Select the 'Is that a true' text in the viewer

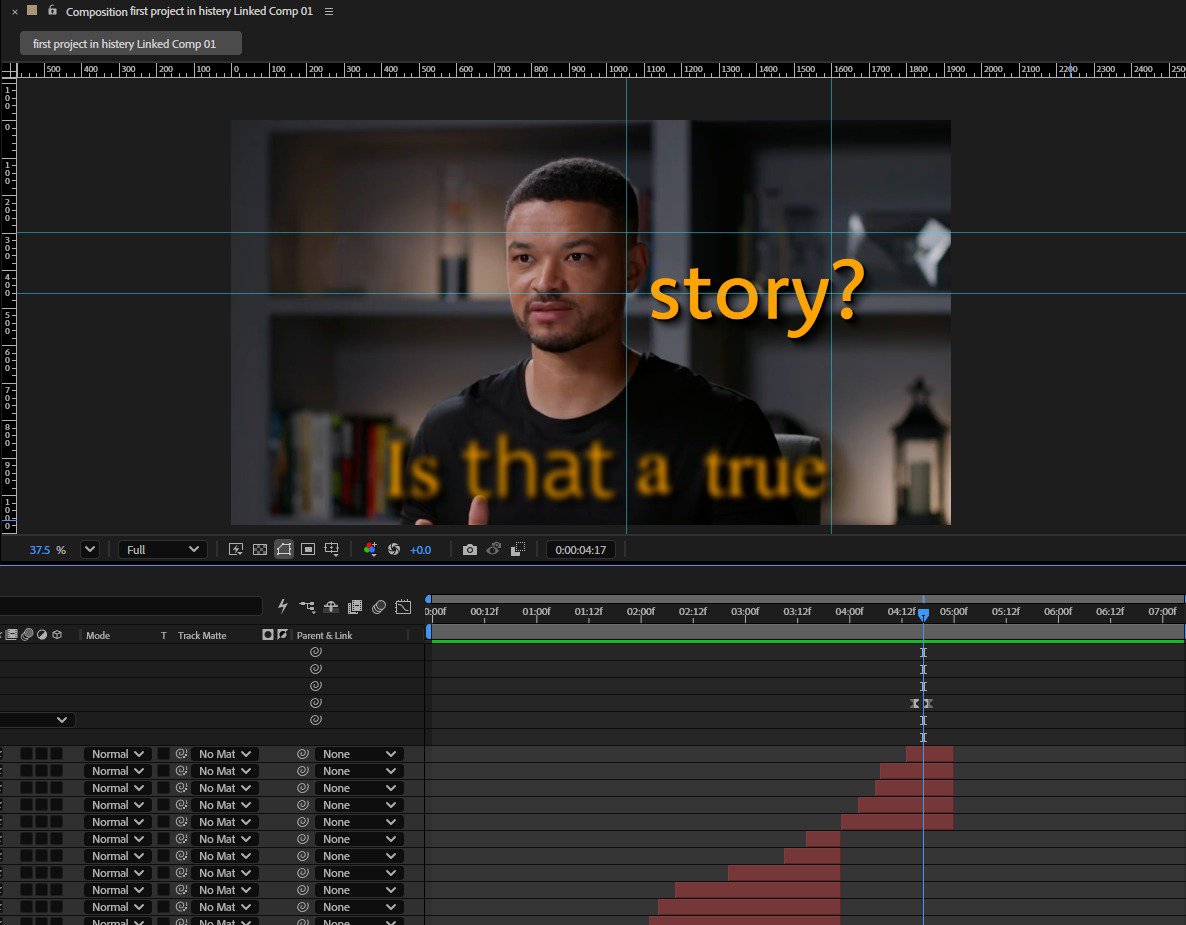(x=607, y=470)
